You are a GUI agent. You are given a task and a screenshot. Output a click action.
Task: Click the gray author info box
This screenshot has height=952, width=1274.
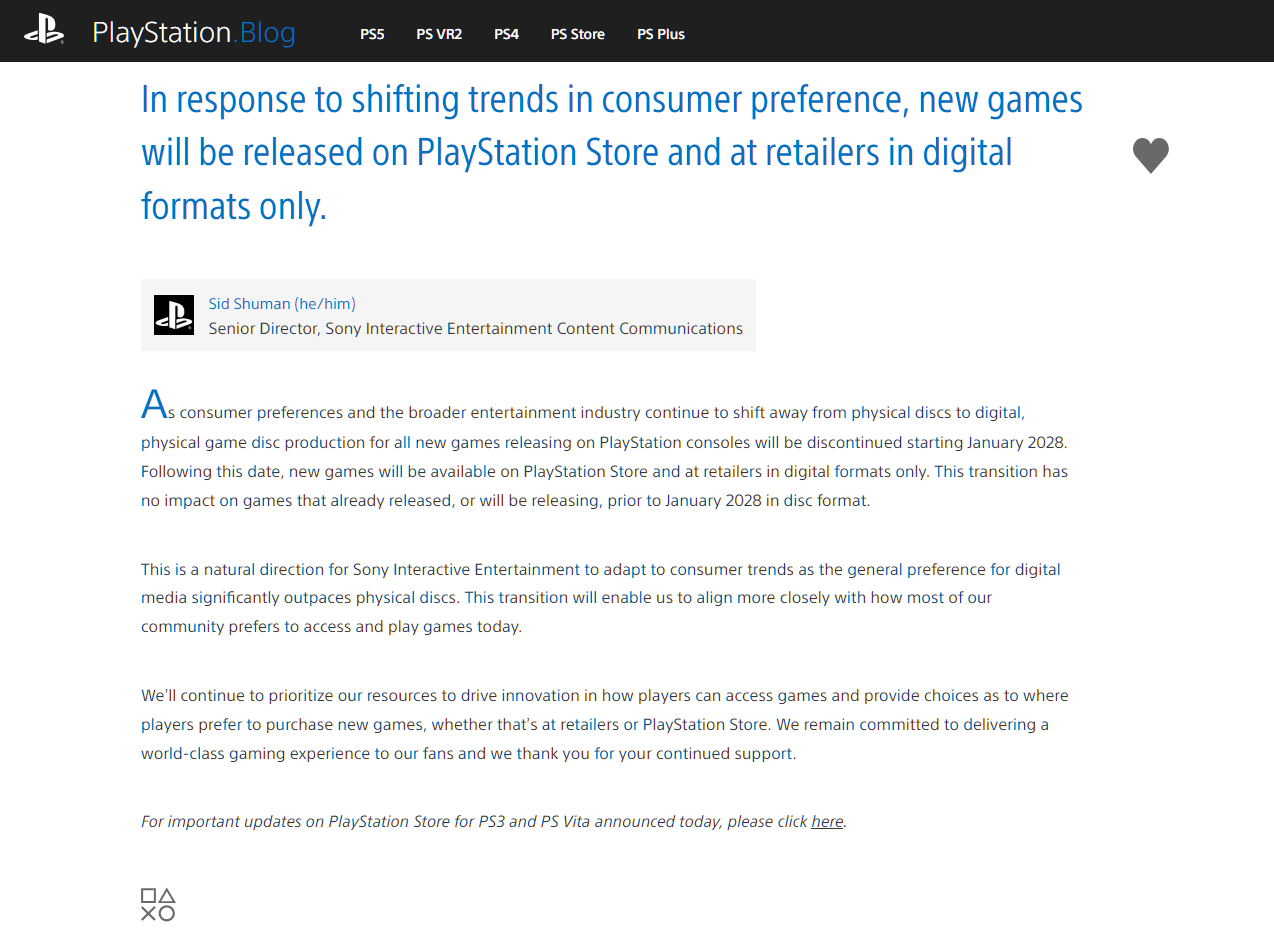448,315
